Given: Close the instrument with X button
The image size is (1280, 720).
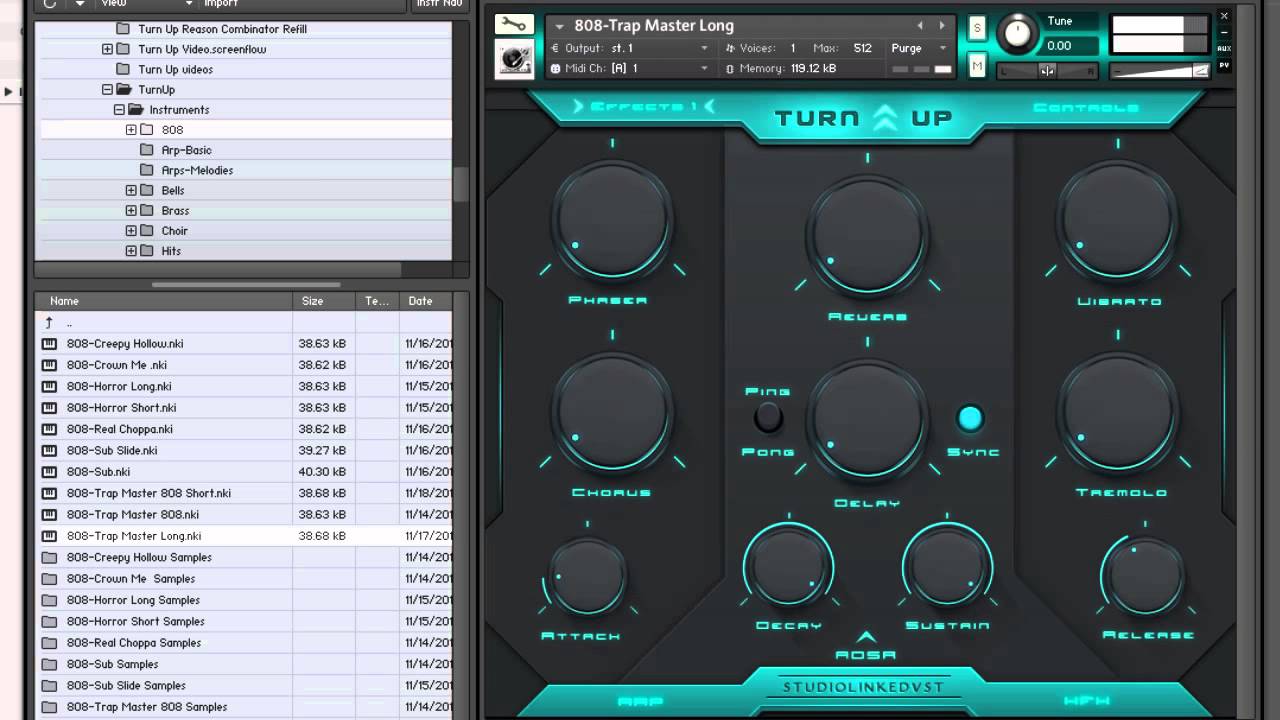Looking at the screenshot, I should tap(1224, 17).
